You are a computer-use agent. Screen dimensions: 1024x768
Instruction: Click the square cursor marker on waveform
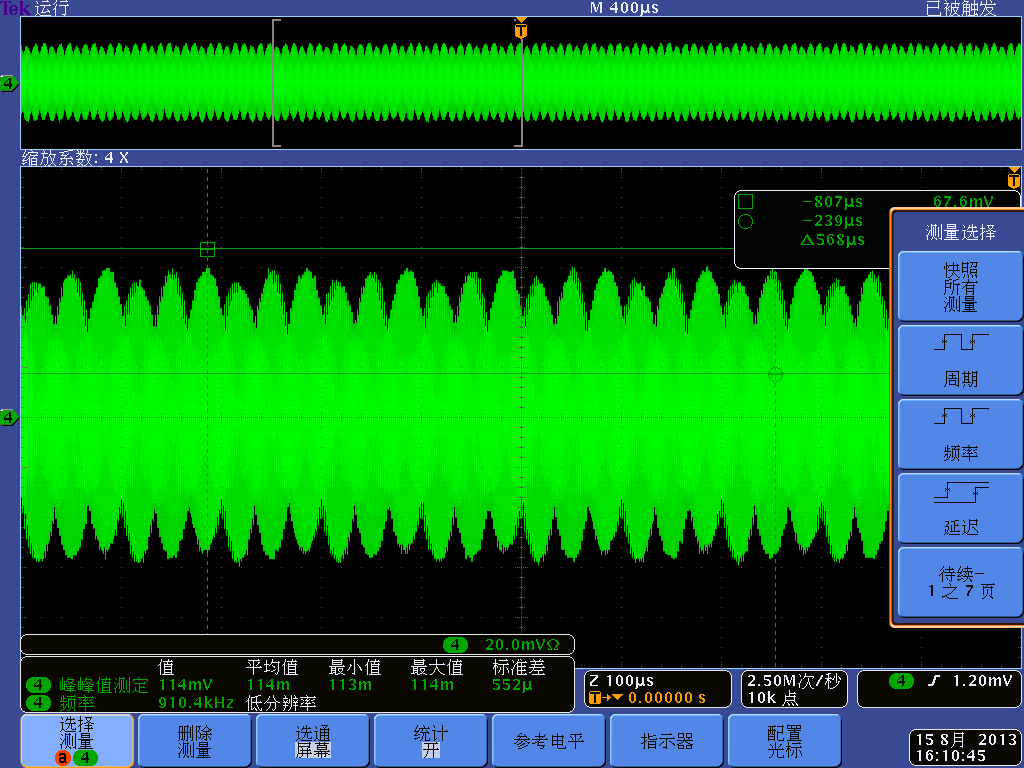tap(207, 249)
